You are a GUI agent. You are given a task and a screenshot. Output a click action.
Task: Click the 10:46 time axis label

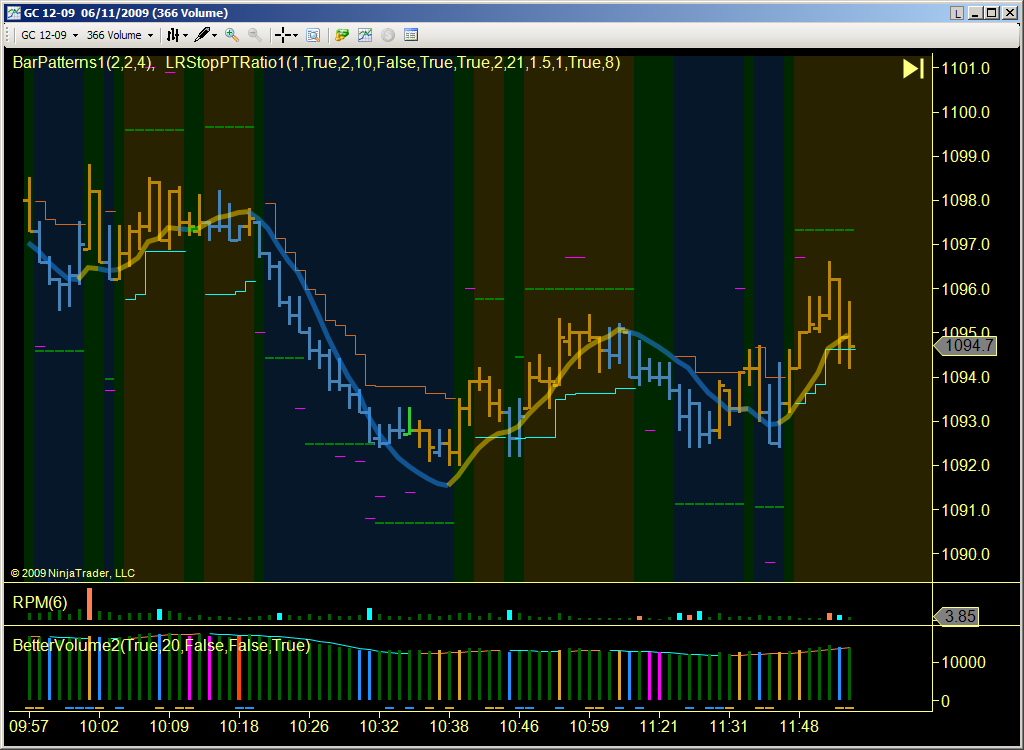[519, 726]
